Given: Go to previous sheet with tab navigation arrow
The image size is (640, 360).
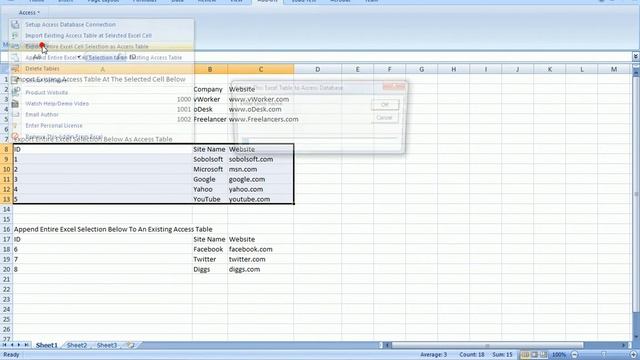Looking at the screenshot, I should click(x=12, y=345).
